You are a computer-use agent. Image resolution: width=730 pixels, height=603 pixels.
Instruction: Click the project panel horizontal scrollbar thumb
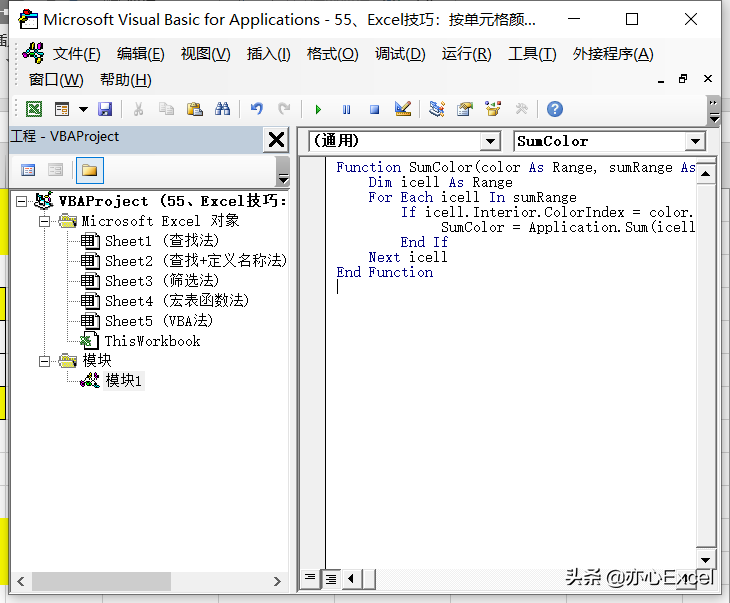[x=101, y=581]
